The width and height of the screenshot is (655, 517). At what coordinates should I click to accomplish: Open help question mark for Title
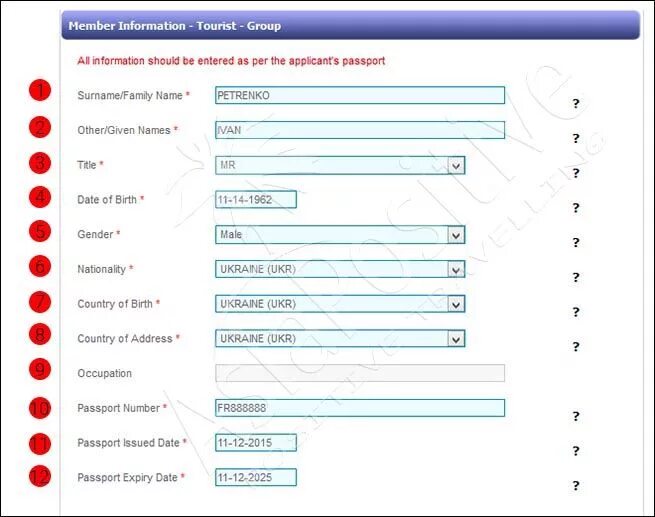[576, 173]
